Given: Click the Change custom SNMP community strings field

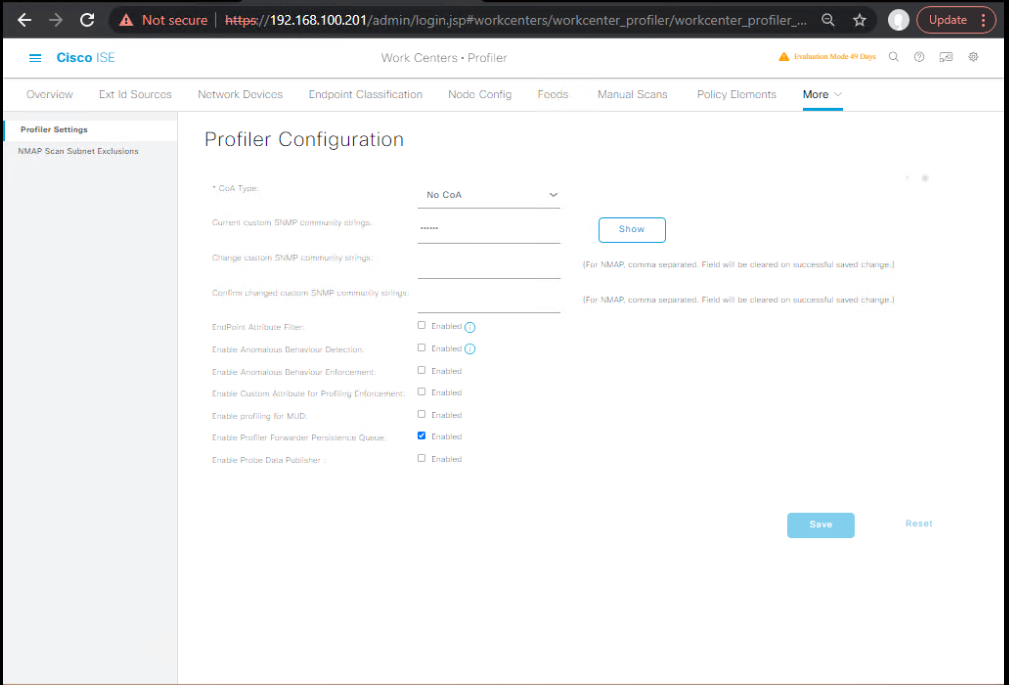Looking at the screenshot, I should tap(489, 265).
